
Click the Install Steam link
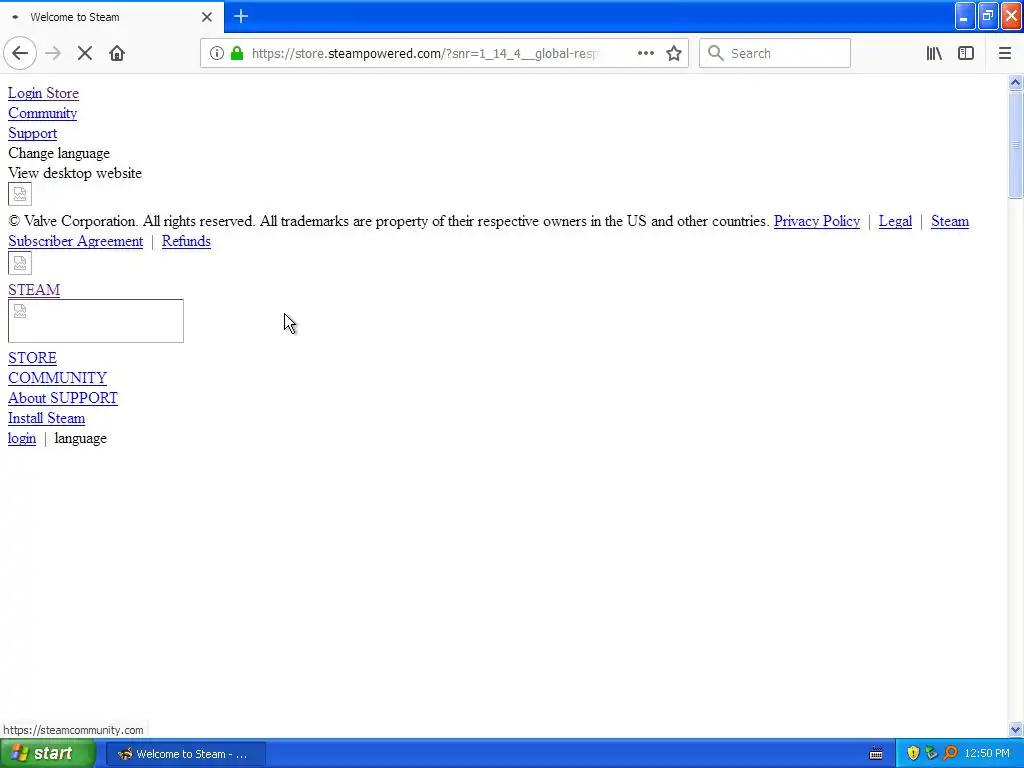(46, 418)
